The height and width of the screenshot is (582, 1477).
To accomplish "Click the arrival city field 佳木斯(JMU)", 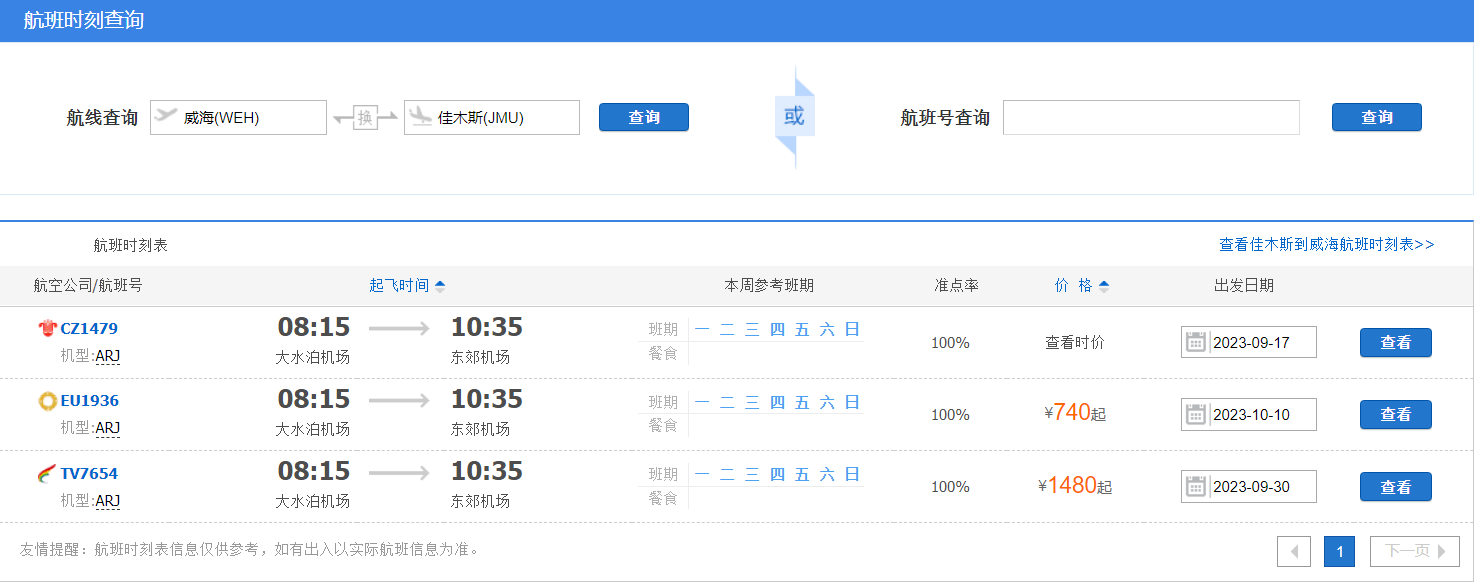I will 492,117.
